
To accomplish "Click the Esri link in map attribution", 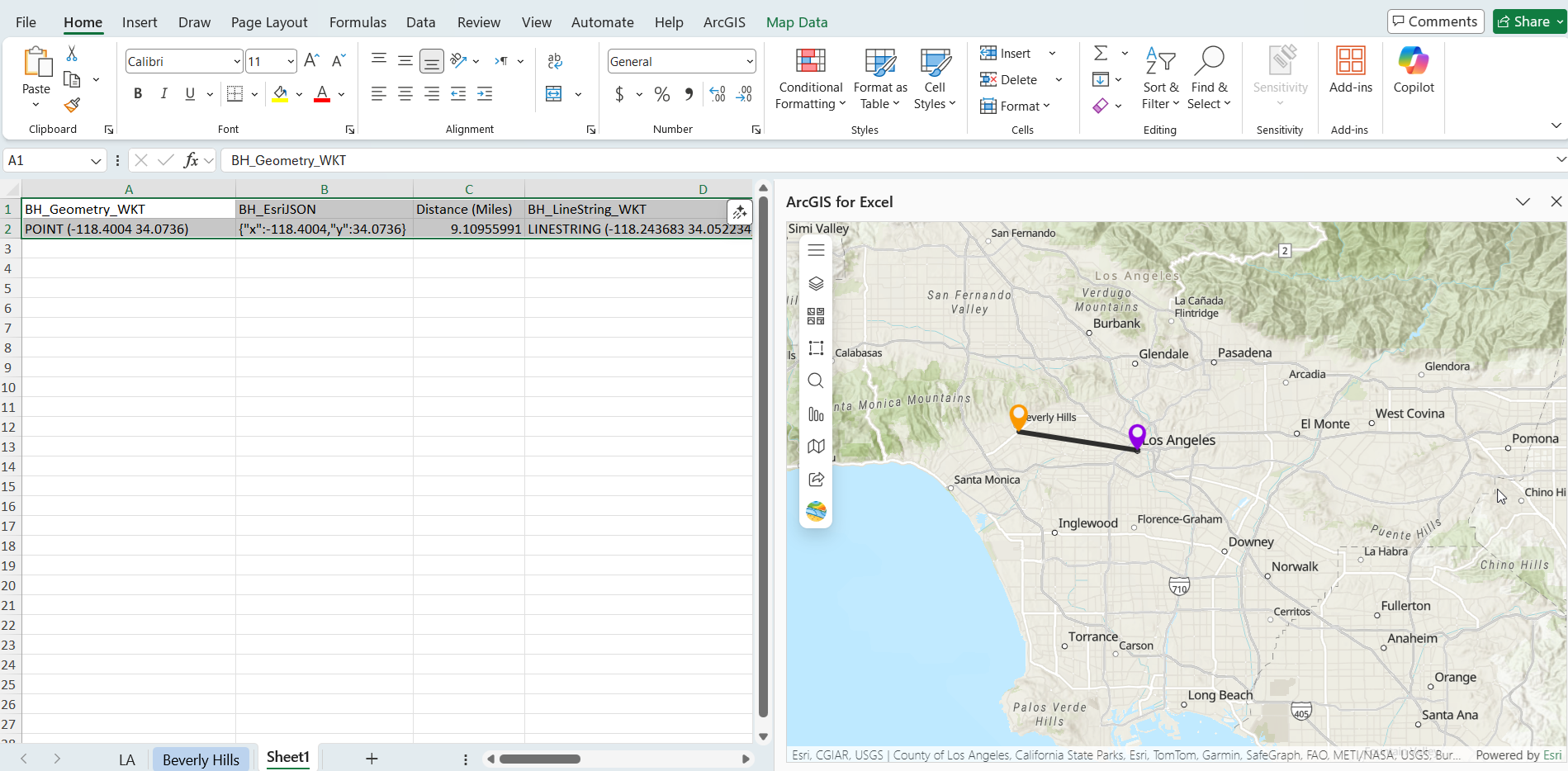I will [1552, 755].
